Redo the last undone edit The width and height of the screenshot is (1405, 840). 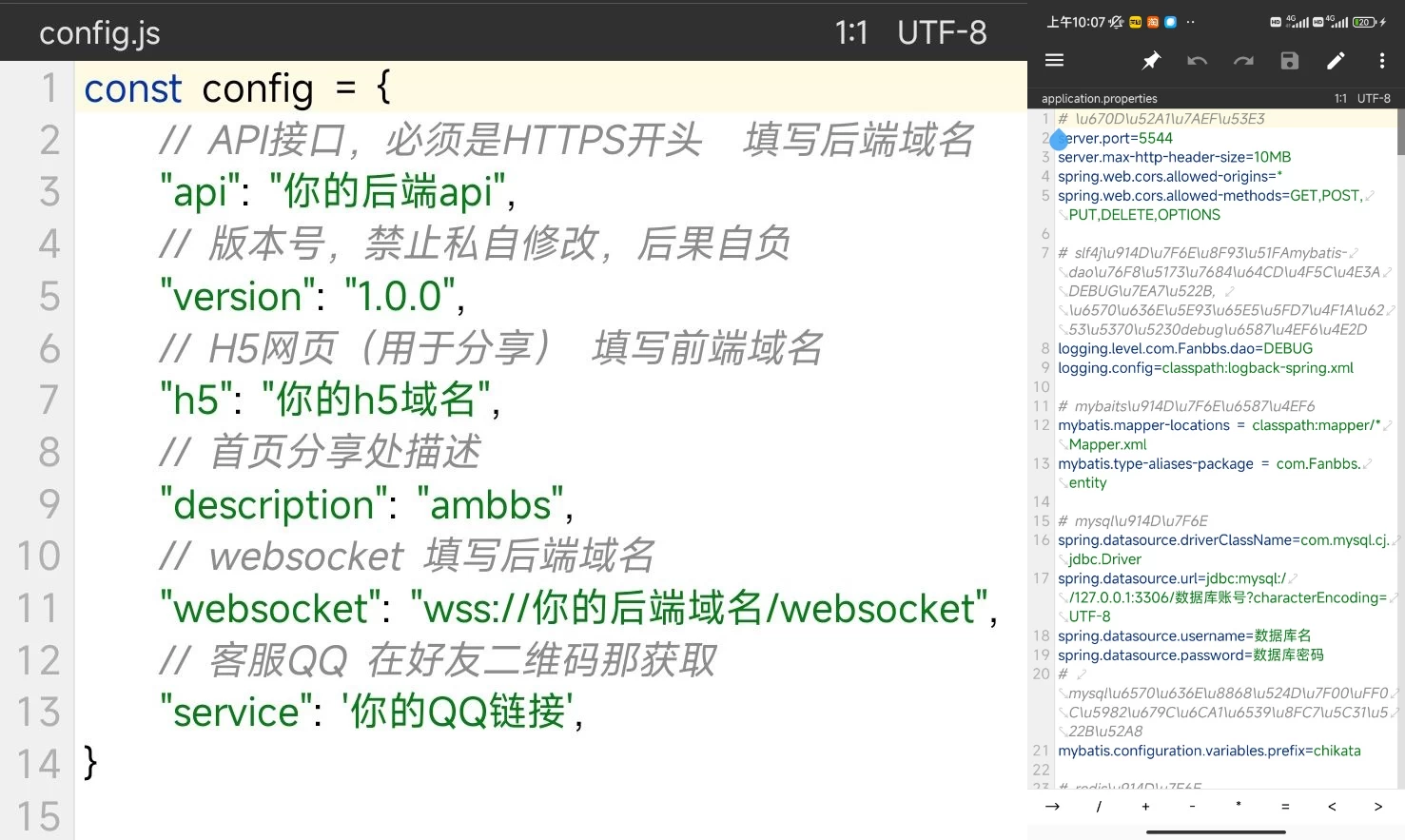tap(1243, 61)
